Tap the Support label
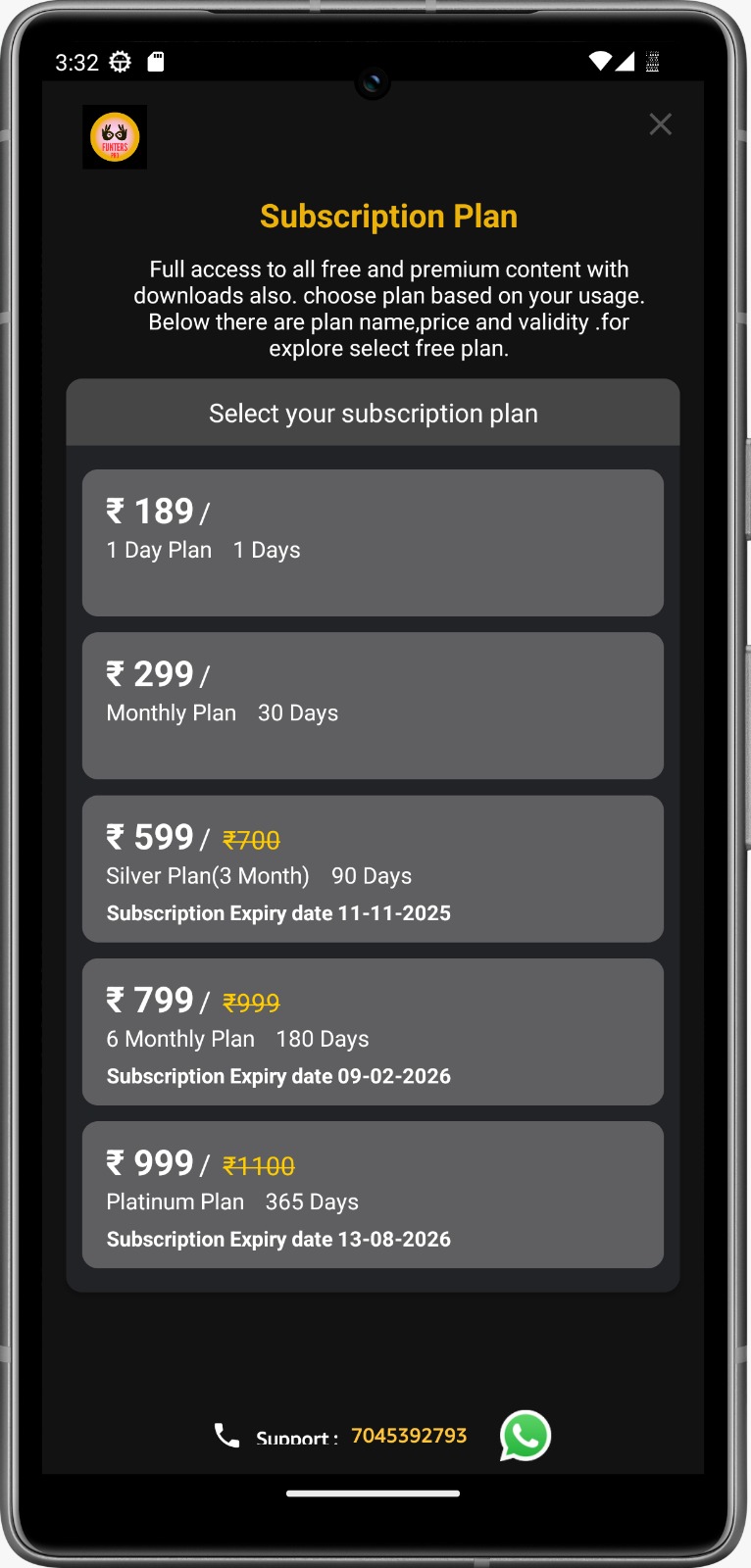This screenshot has height=1568, width=751. pyautogui.click(x=296, y=1439)
